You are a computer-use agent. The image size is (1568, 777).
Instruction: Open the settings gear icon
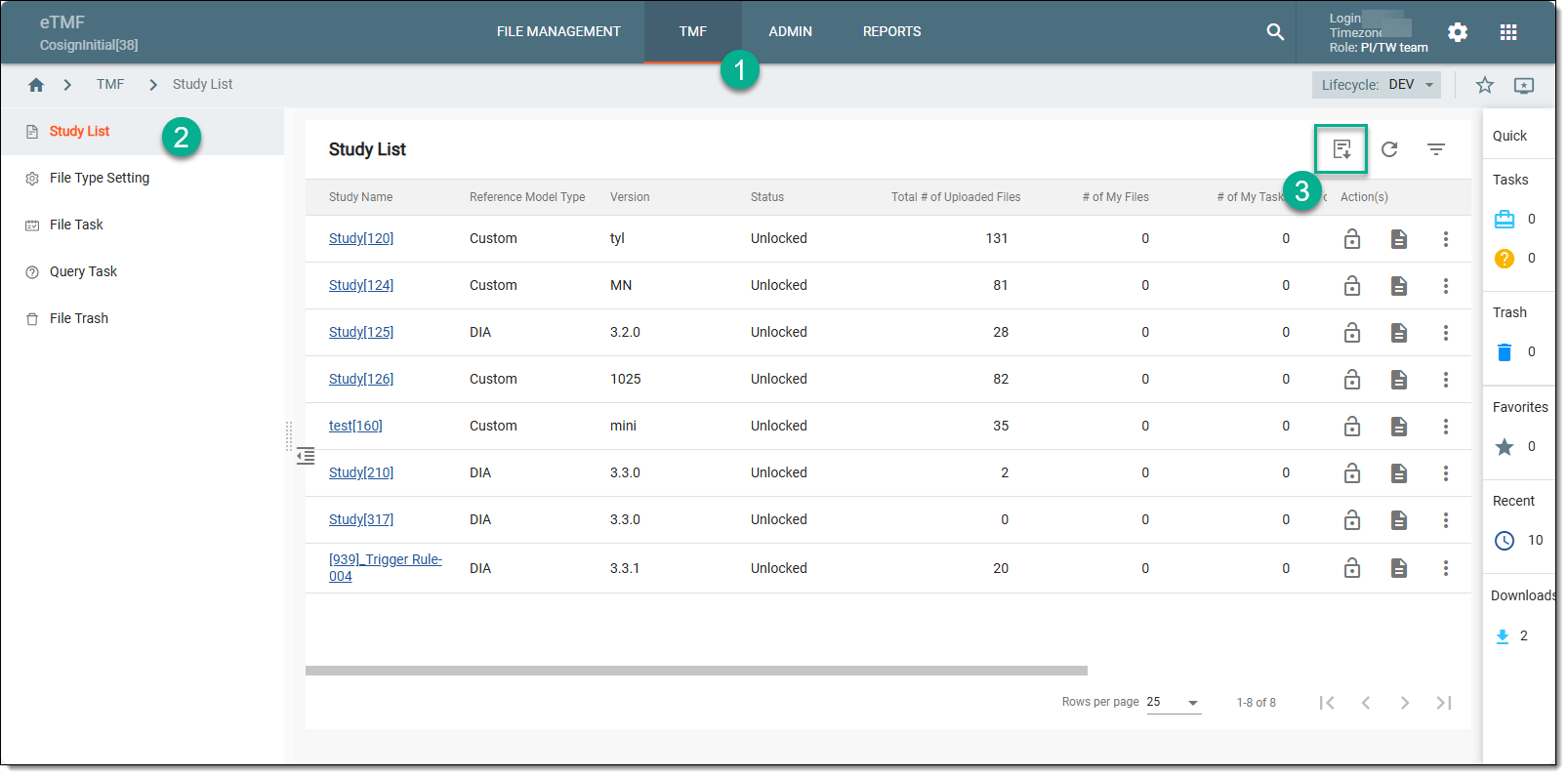click(1458, 32)
